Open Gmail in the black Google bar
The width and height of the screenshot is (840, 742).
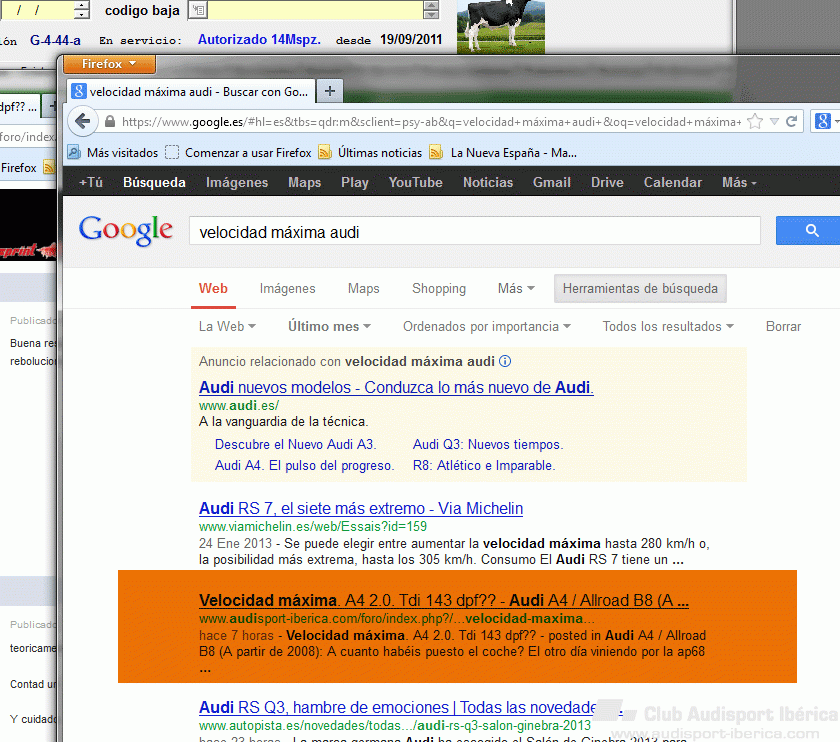pos(551,183)
